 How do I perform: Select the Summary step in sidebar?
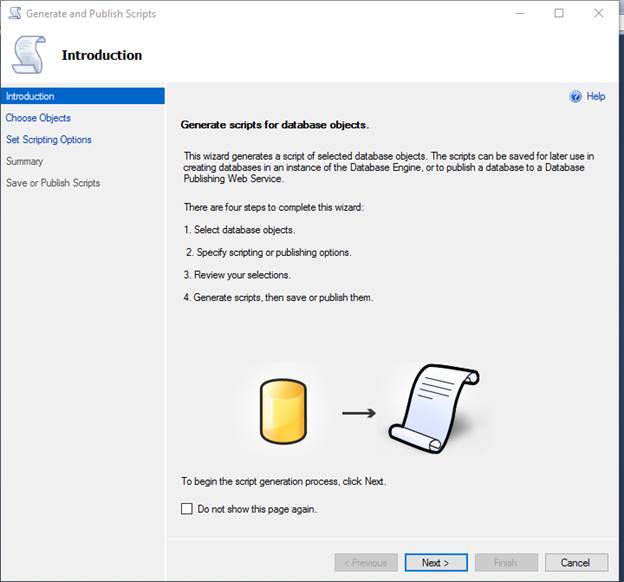tap(25, 161)
